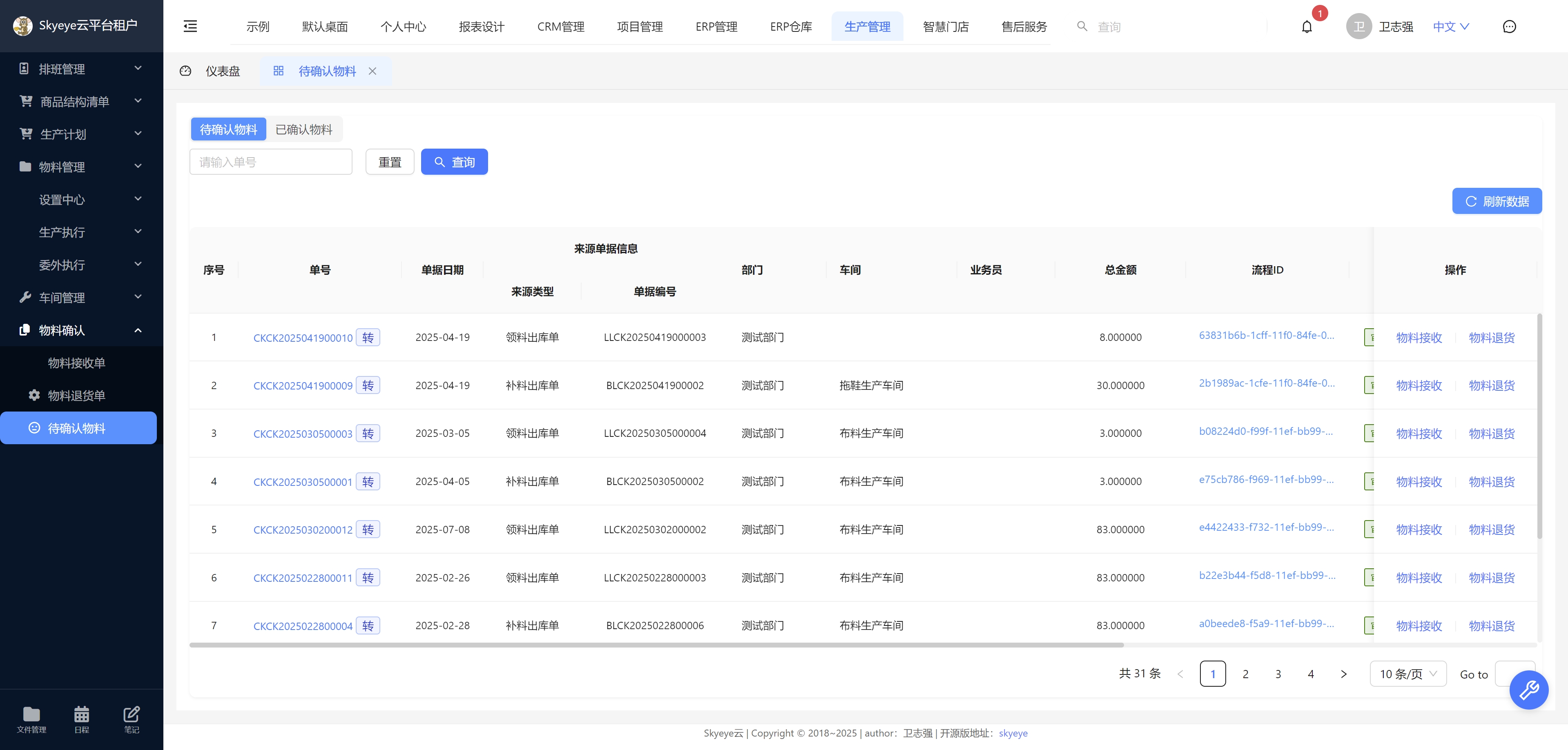The image size is (1568, 750).
Task: Click the 刷新数据 button
Action: (x=1497, y=201)
